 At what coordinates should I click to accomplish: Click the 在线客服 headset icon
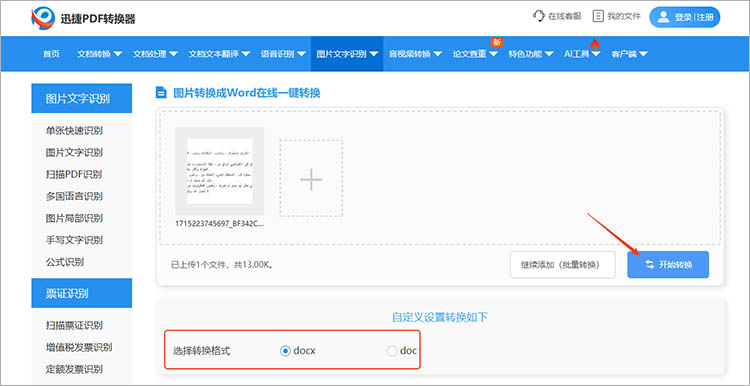point(539,17)
